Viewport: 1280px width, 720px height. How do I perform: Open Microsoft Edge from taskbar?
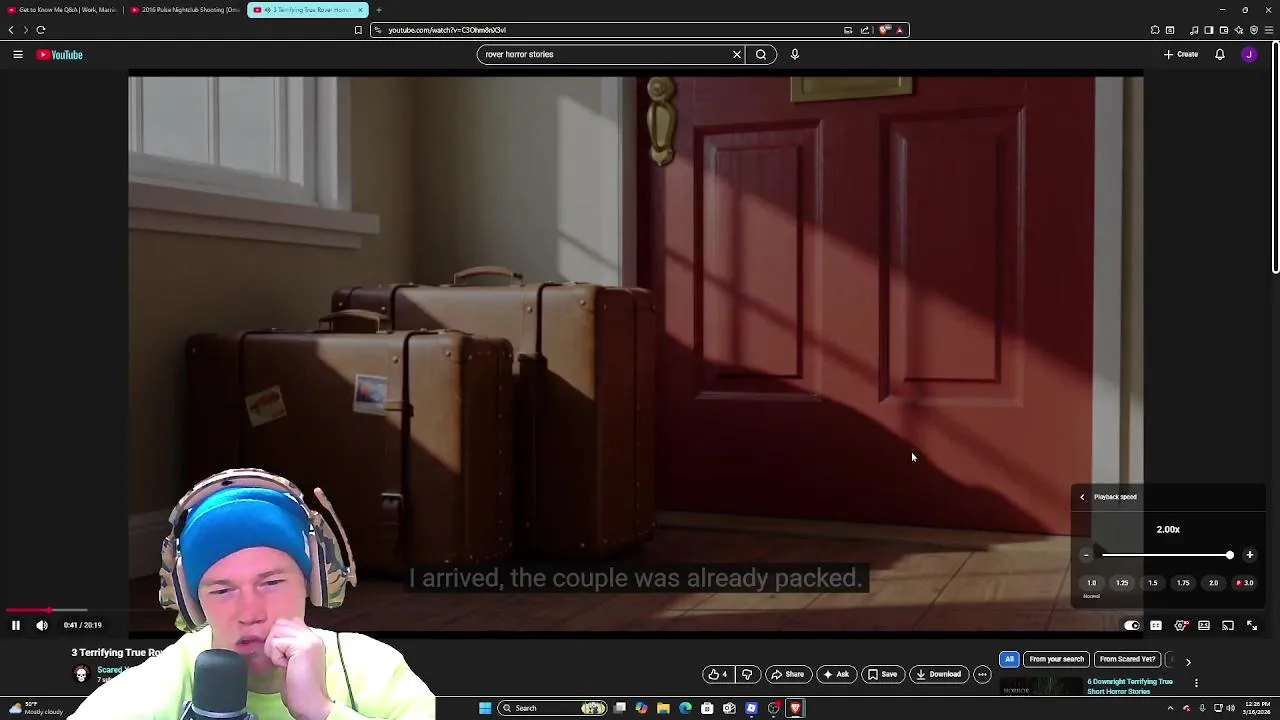click(x=685, y=708)
